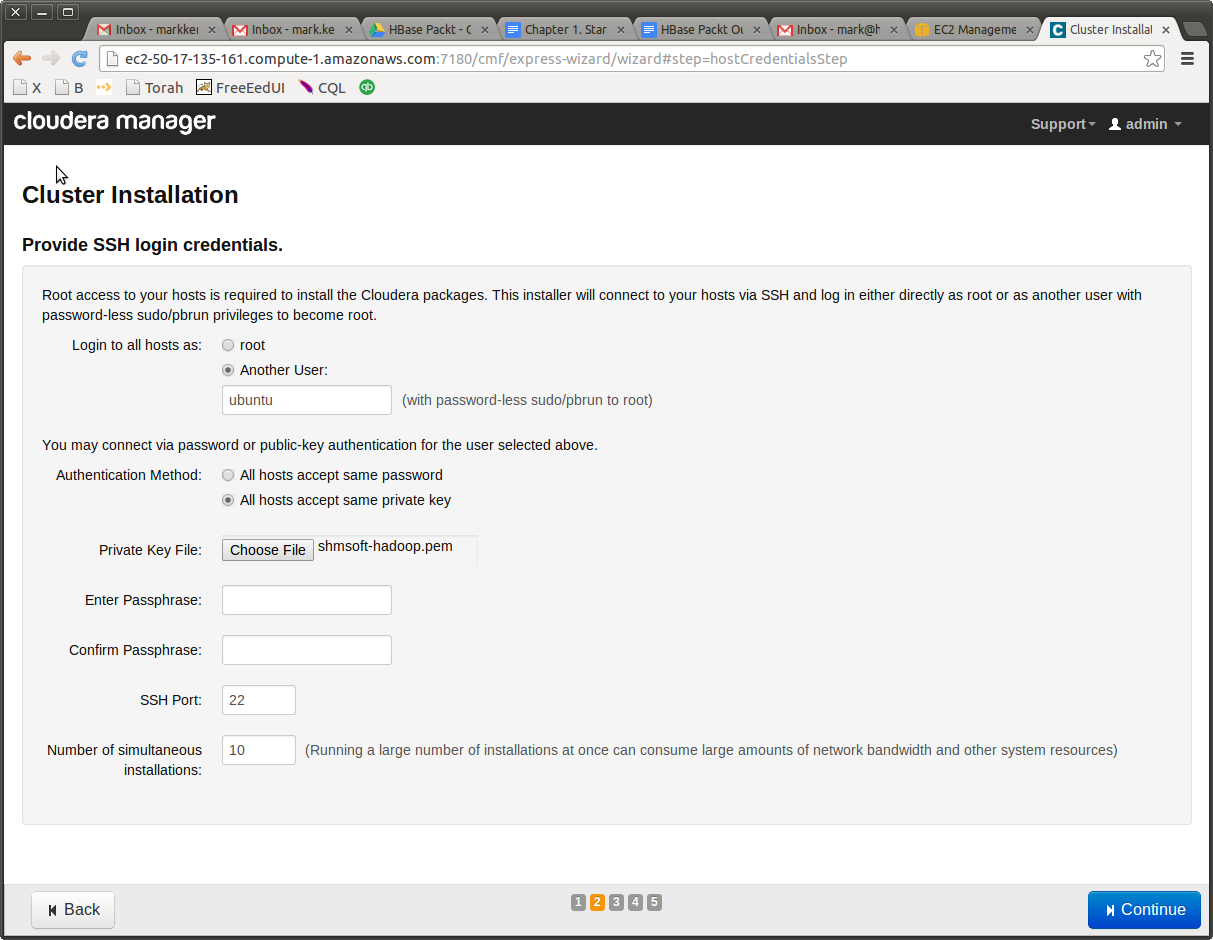Open the green circle bookmark icon

coord(367,87)
